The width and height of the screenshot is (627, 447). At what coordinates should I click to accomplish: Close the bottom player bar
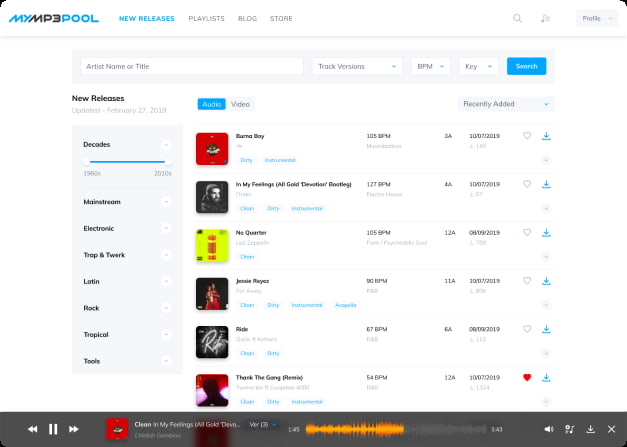coord(611,429)
